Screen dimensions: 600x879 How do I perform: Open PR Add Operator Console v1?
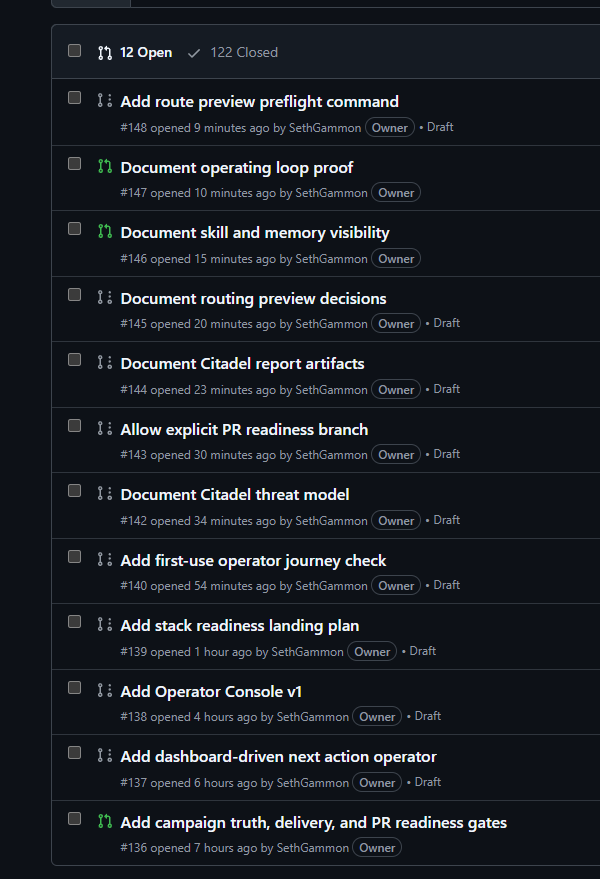[x=211, y=692]
